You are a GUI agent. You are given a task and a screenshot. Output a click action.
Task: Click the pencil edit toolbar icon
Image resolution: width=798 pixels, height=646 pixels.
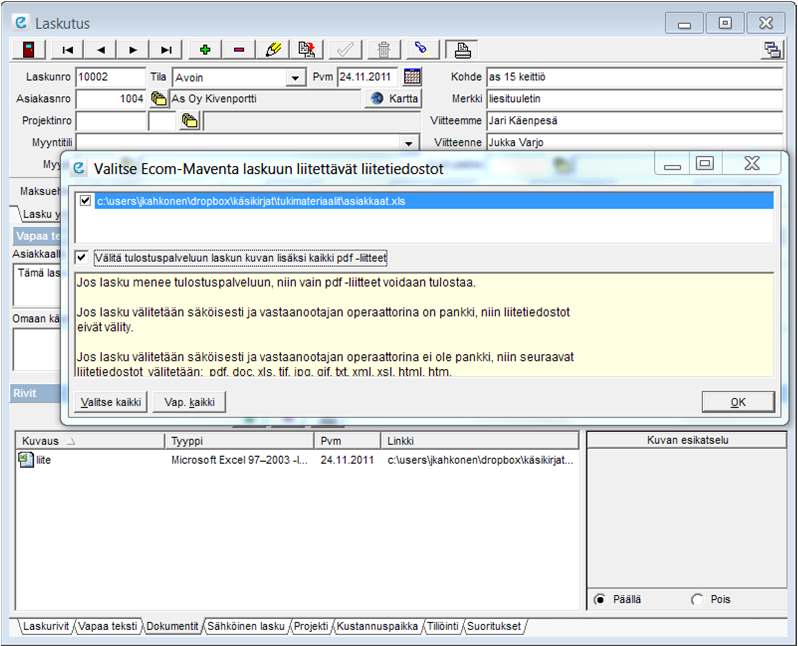click(273, 50)
